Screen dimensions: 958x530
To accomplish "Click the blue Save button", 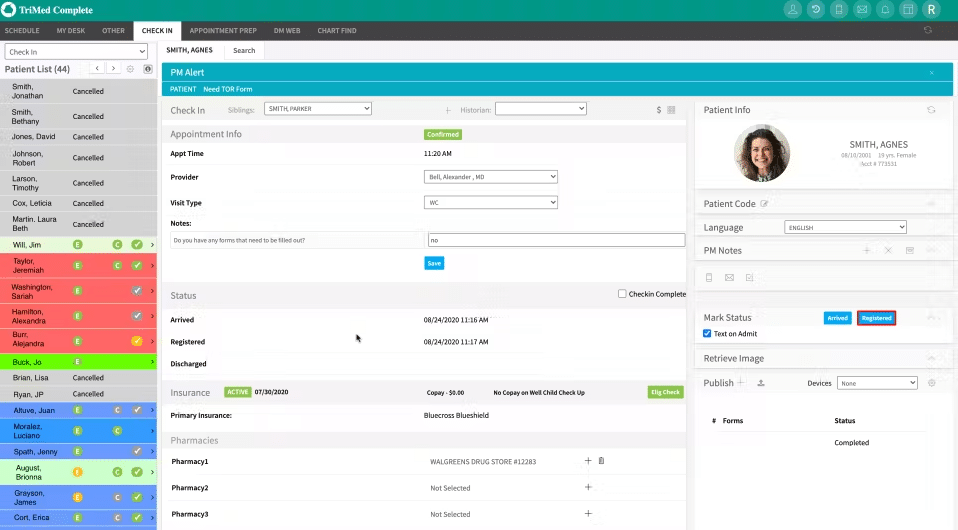I will pyautogui.click(x=434, y=263).
